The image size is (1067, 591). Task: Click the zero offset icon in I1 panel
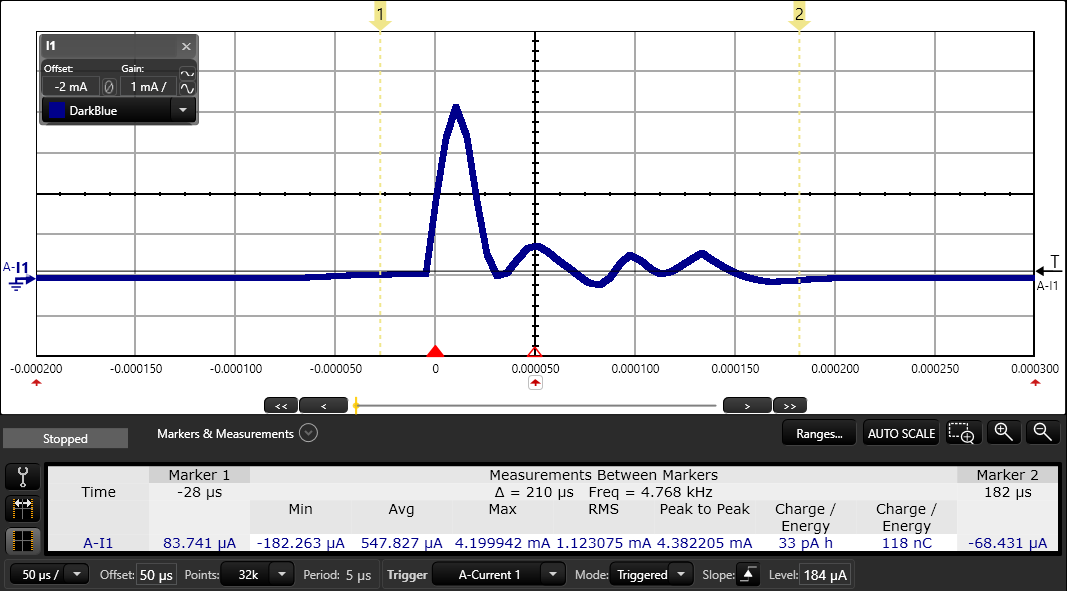coord(109,87)
